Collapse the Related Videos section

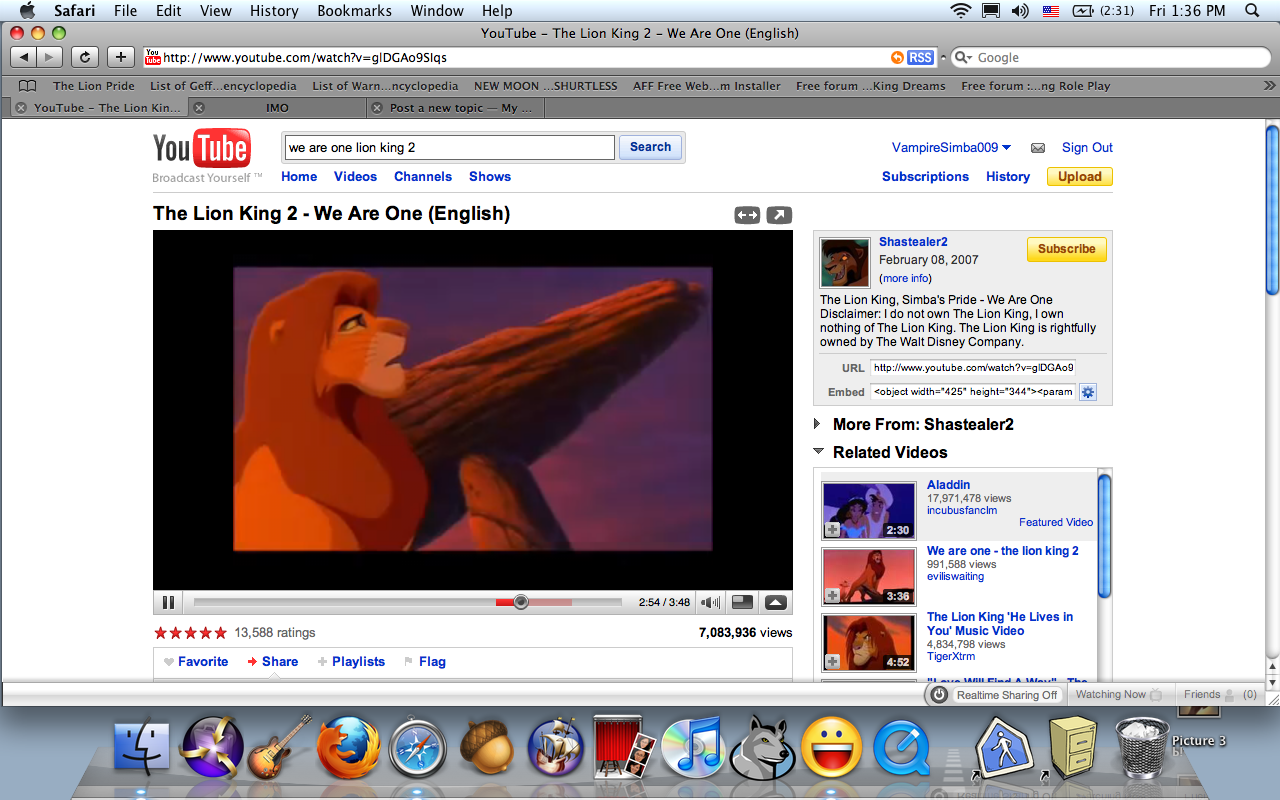(x=818, y=452)
